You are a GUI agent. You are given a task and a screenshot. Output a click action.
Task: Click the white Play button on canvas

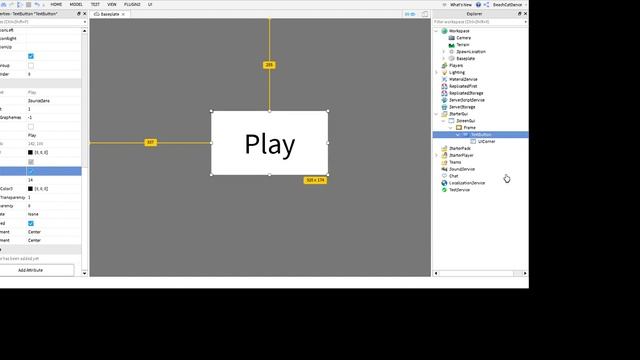coord(270,143)
